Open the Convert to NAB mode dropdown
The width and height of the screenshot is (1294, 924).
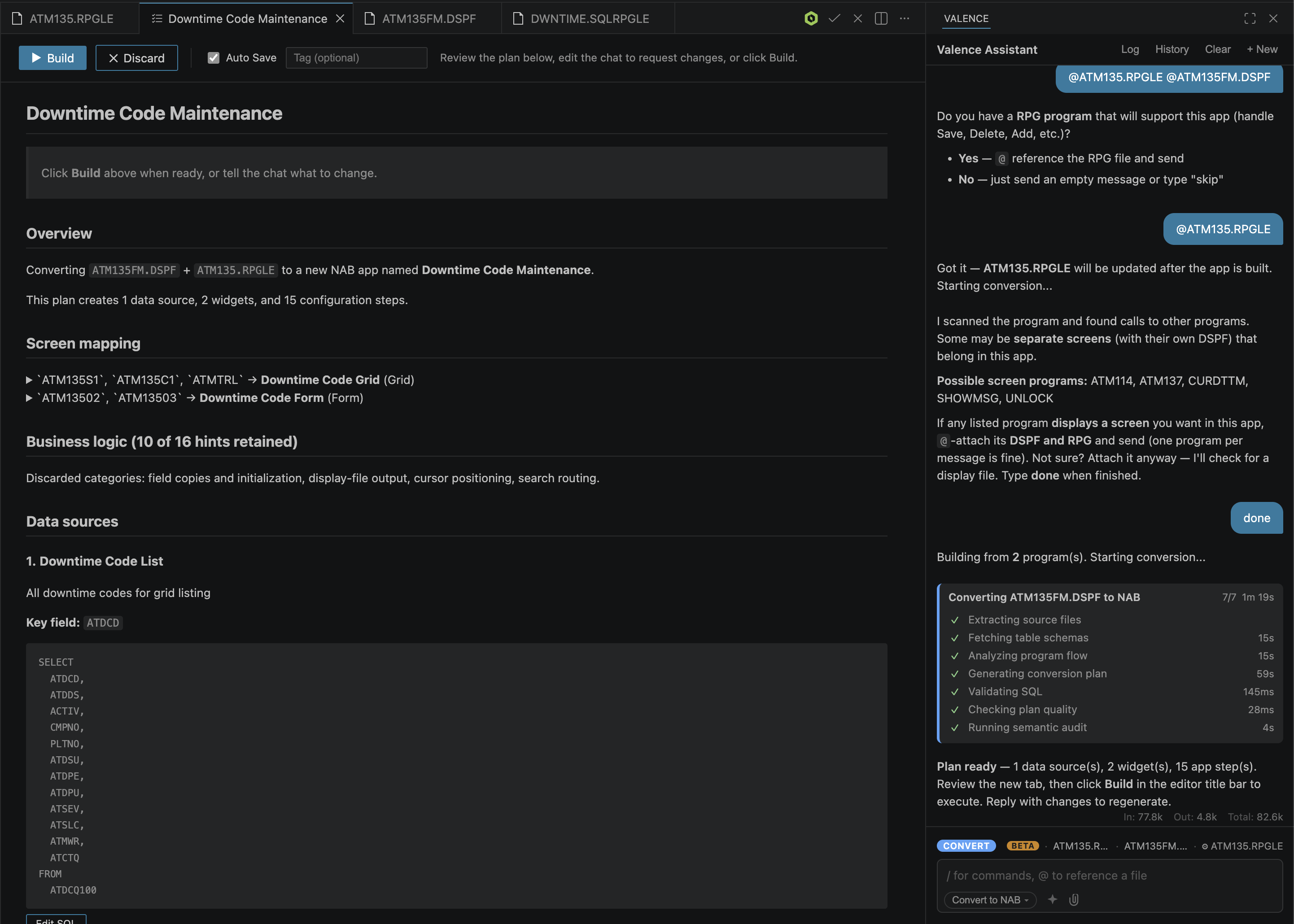989,899
